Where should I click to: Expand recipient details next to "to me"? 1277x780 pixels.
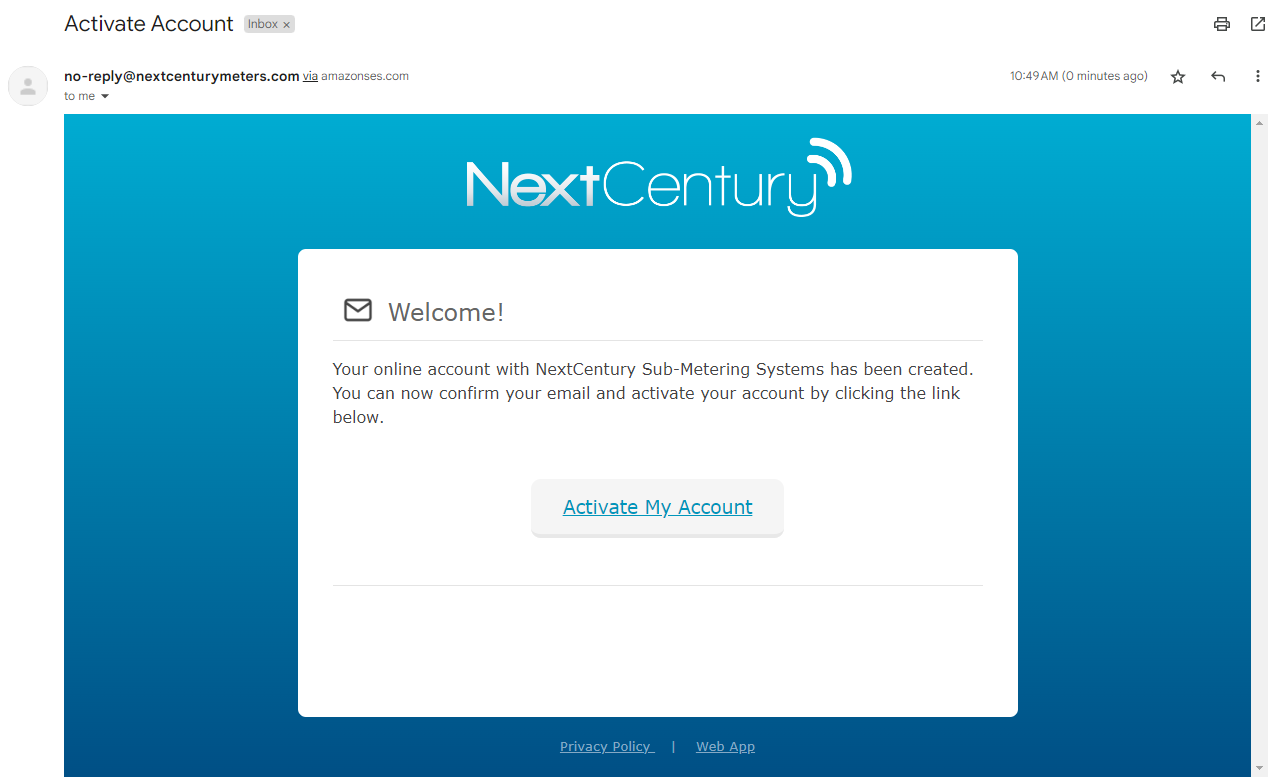[x=105, y=97]
